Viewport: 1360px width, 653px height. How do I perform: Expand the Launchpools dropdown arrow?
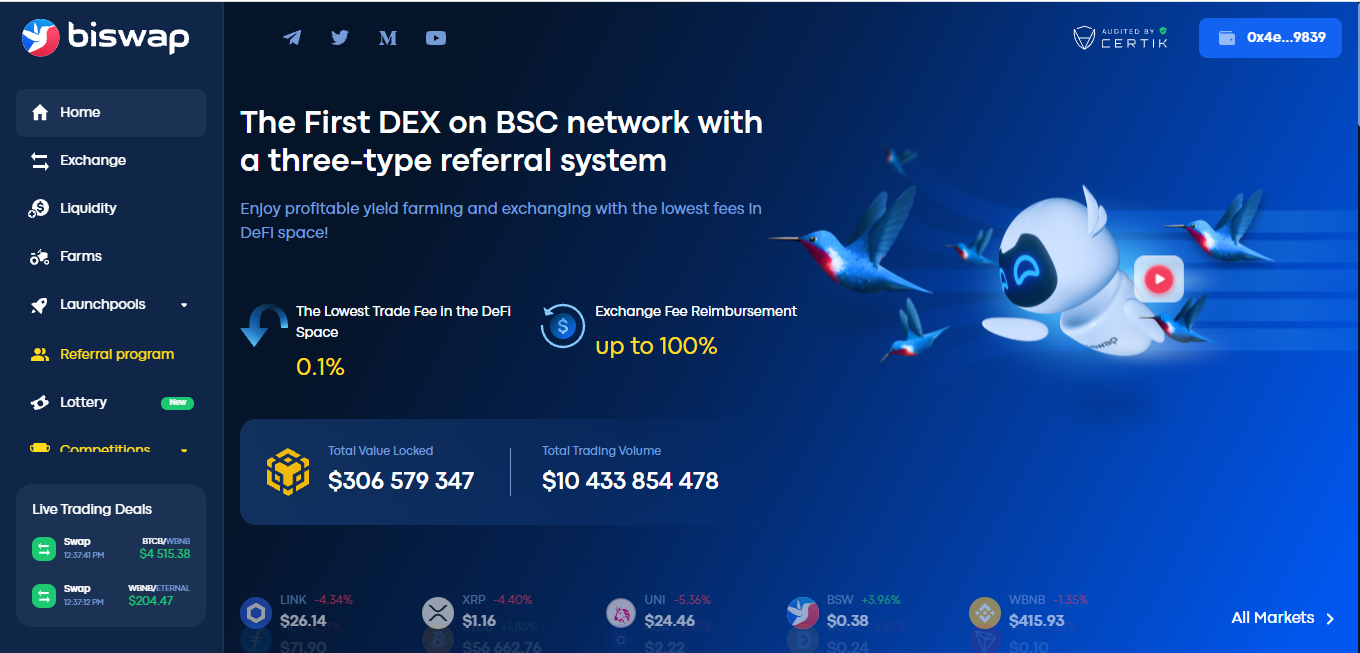pos(184,305)
